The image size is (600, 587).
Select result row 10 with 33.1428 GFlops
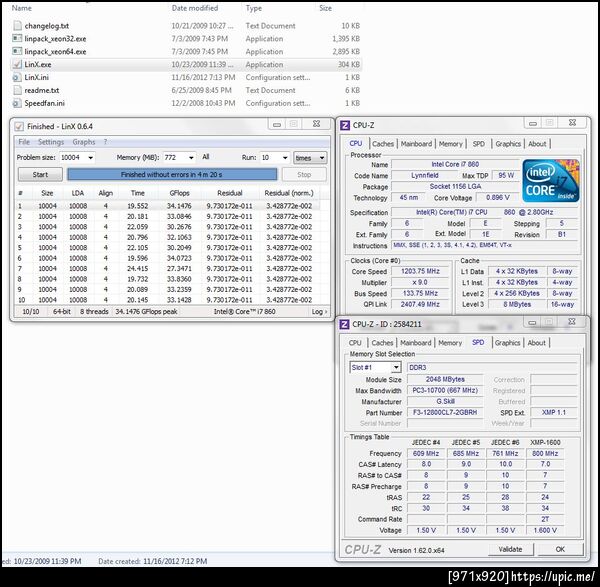pyautogui.click(x=168, y=300)
